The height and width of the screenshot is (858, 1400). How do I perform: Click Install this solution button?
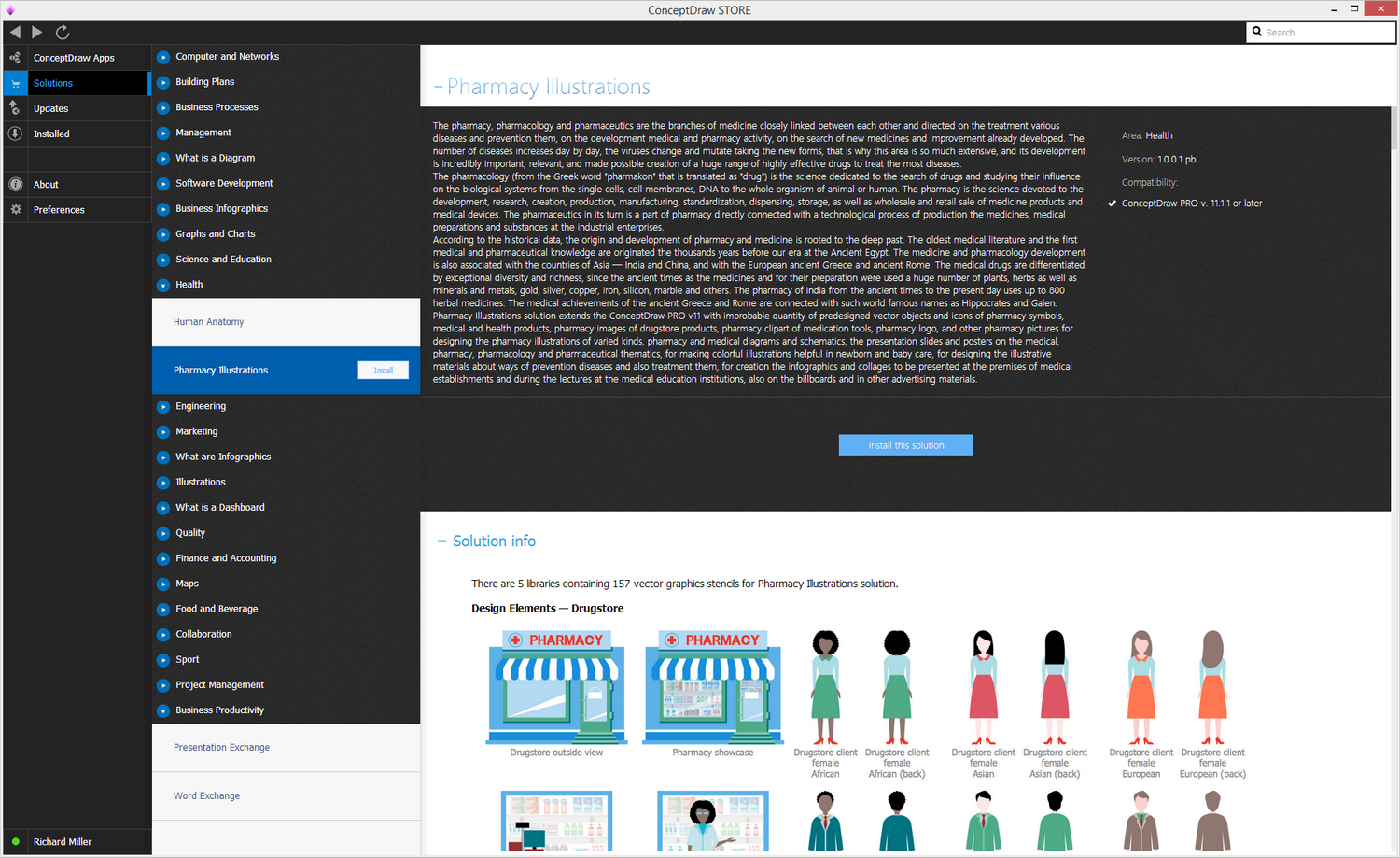(905, 445)
